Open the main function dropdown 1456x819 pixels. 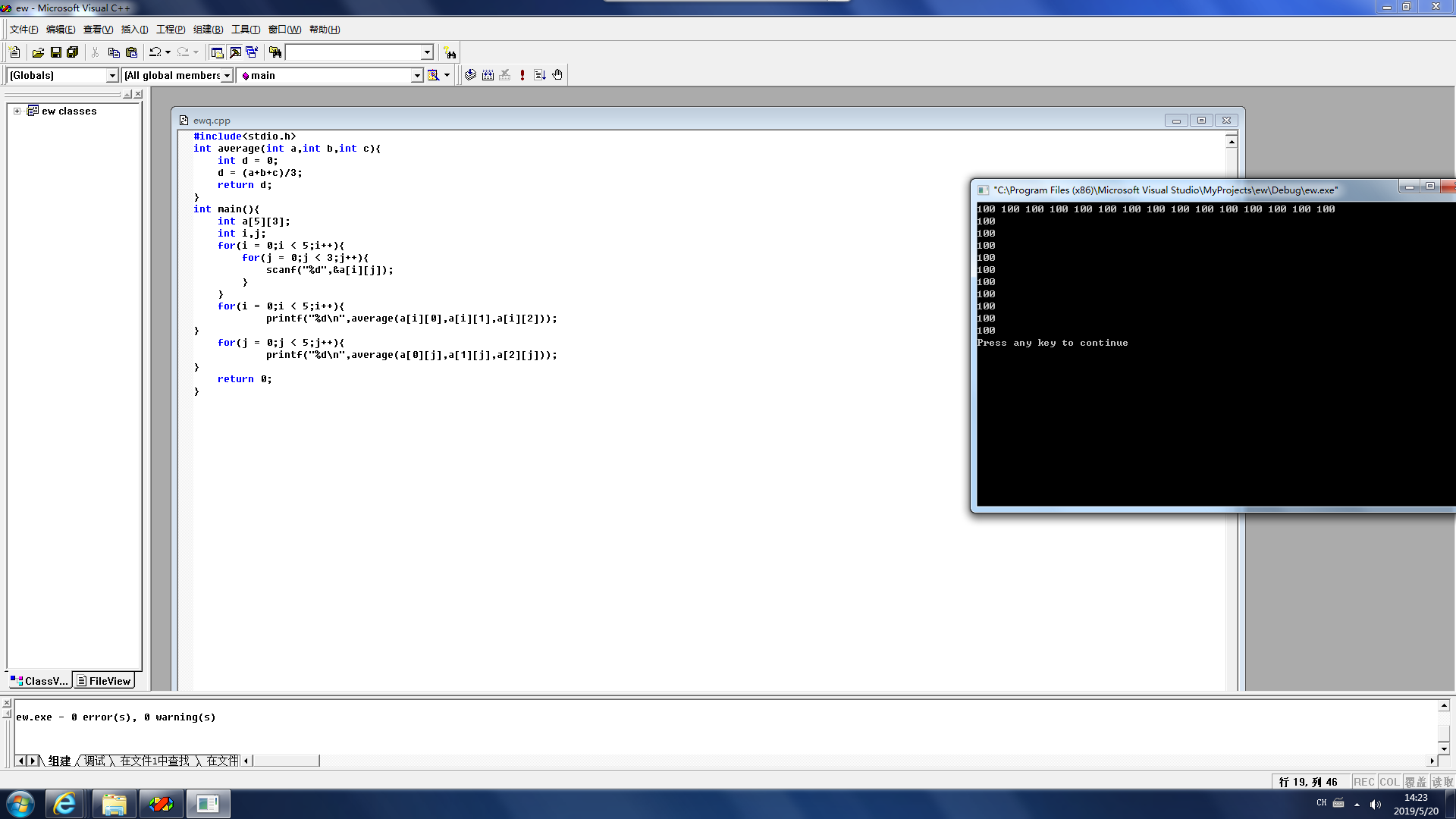click(x=416, y=75)
